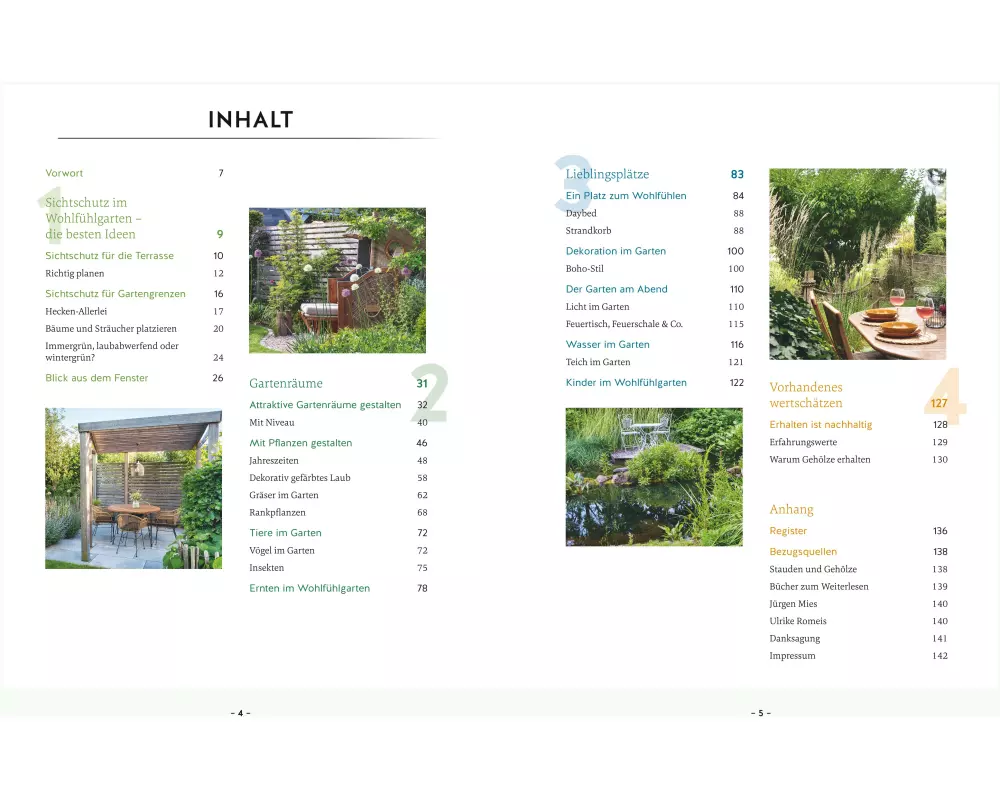The width and height of the screenshot is (1000, 800).
Task: Open the 'Sichtschutz für die Terrasse' section
Action: click(x=109, y=256)
